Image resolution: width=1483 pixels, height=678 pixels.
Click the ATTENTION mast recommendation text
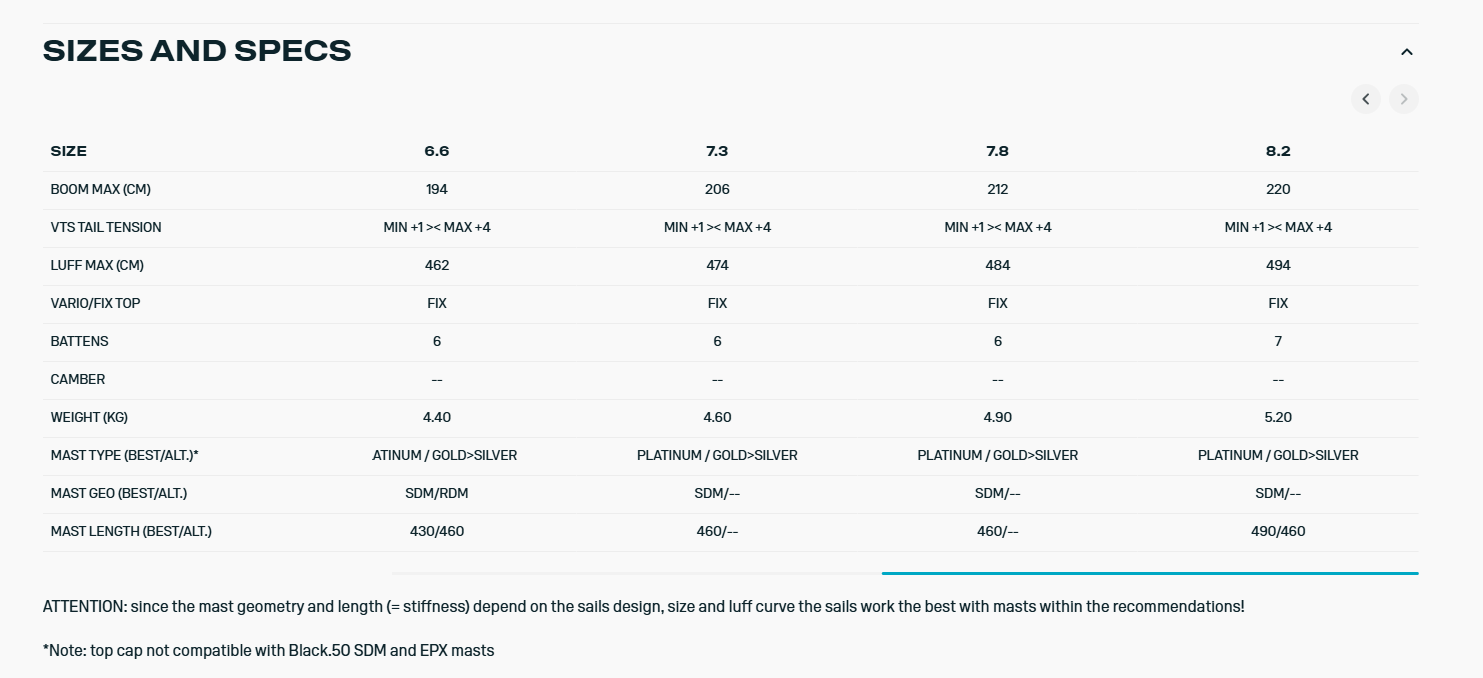643,606
